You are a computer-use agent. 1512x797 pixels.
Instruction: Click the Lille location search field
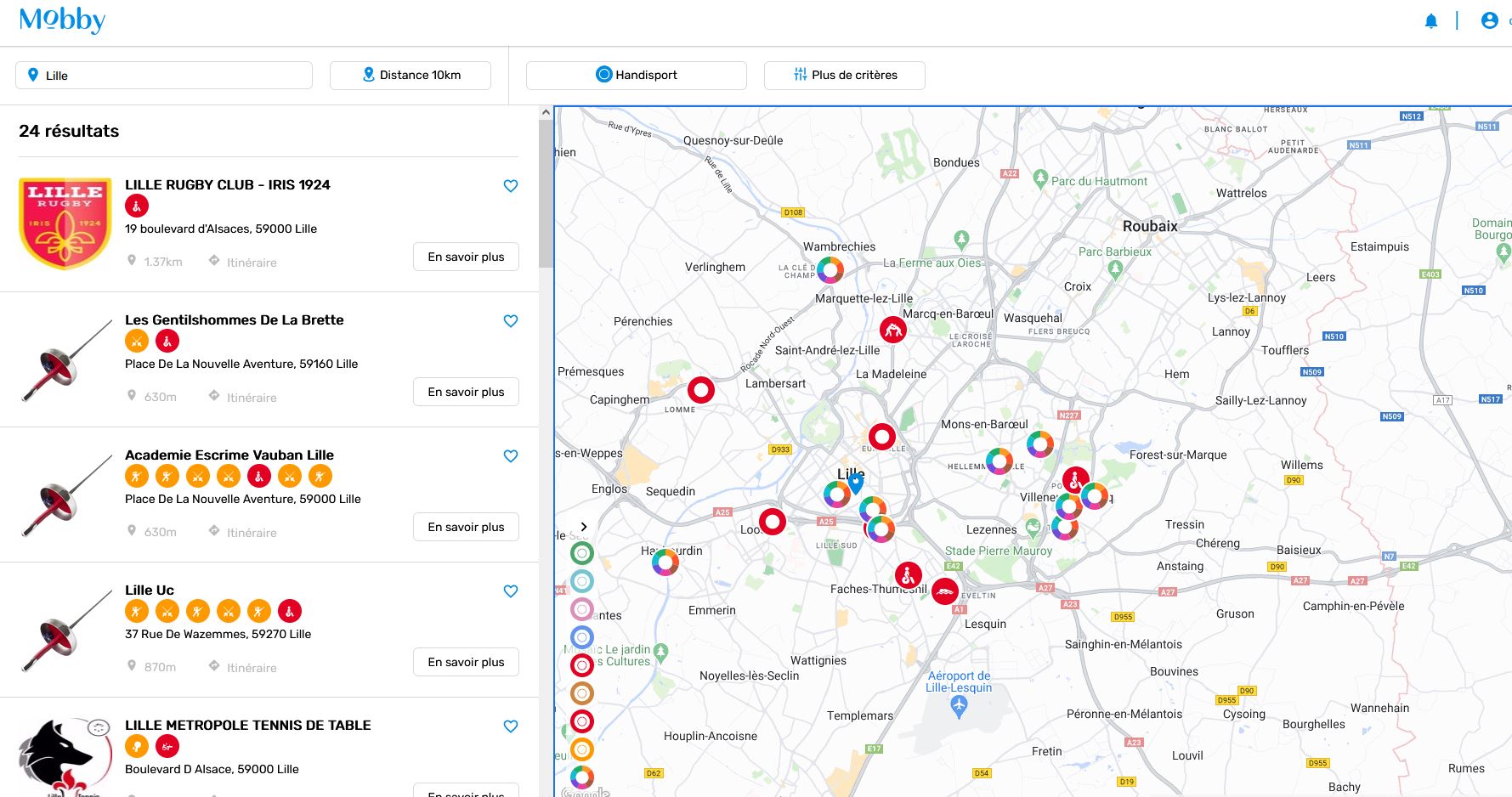click(x=164, y=75)
